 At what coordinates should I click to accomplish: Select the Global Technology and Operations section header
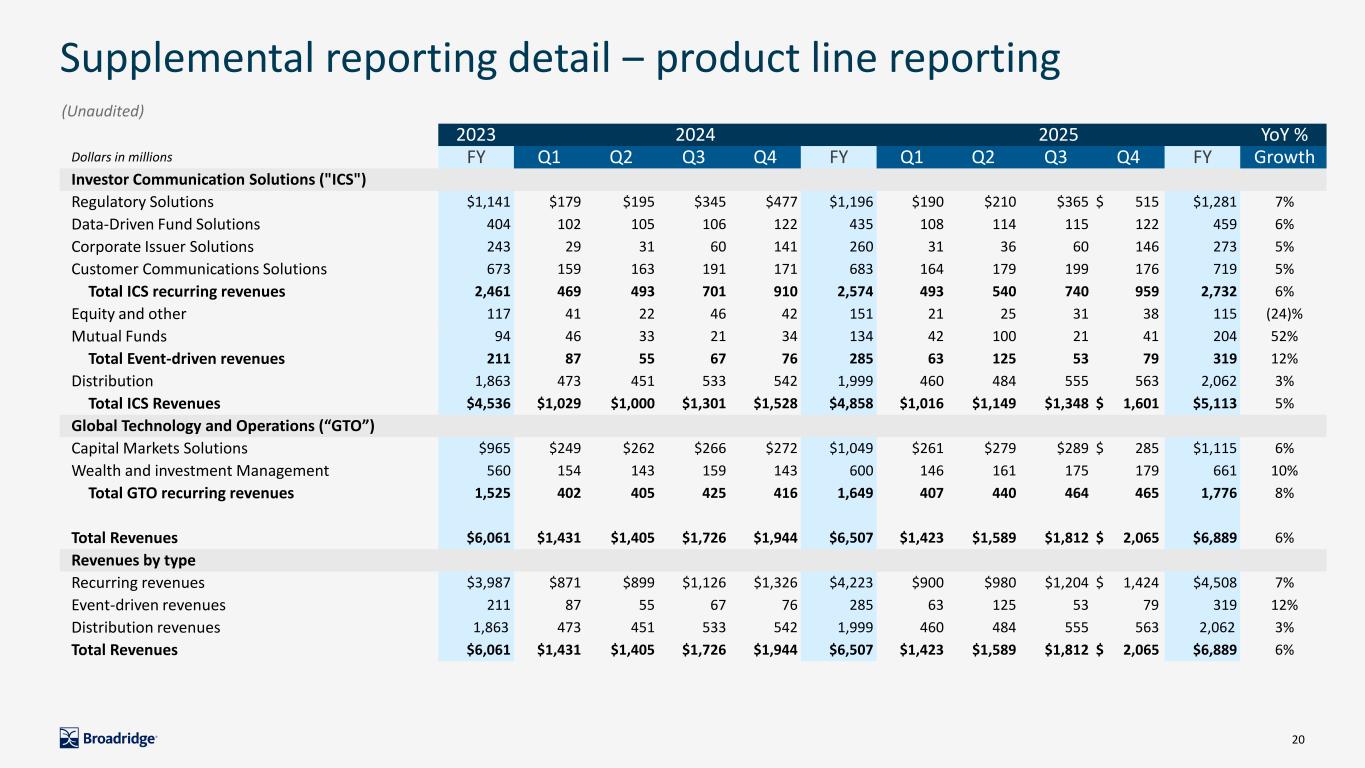(x=223, y=426)
